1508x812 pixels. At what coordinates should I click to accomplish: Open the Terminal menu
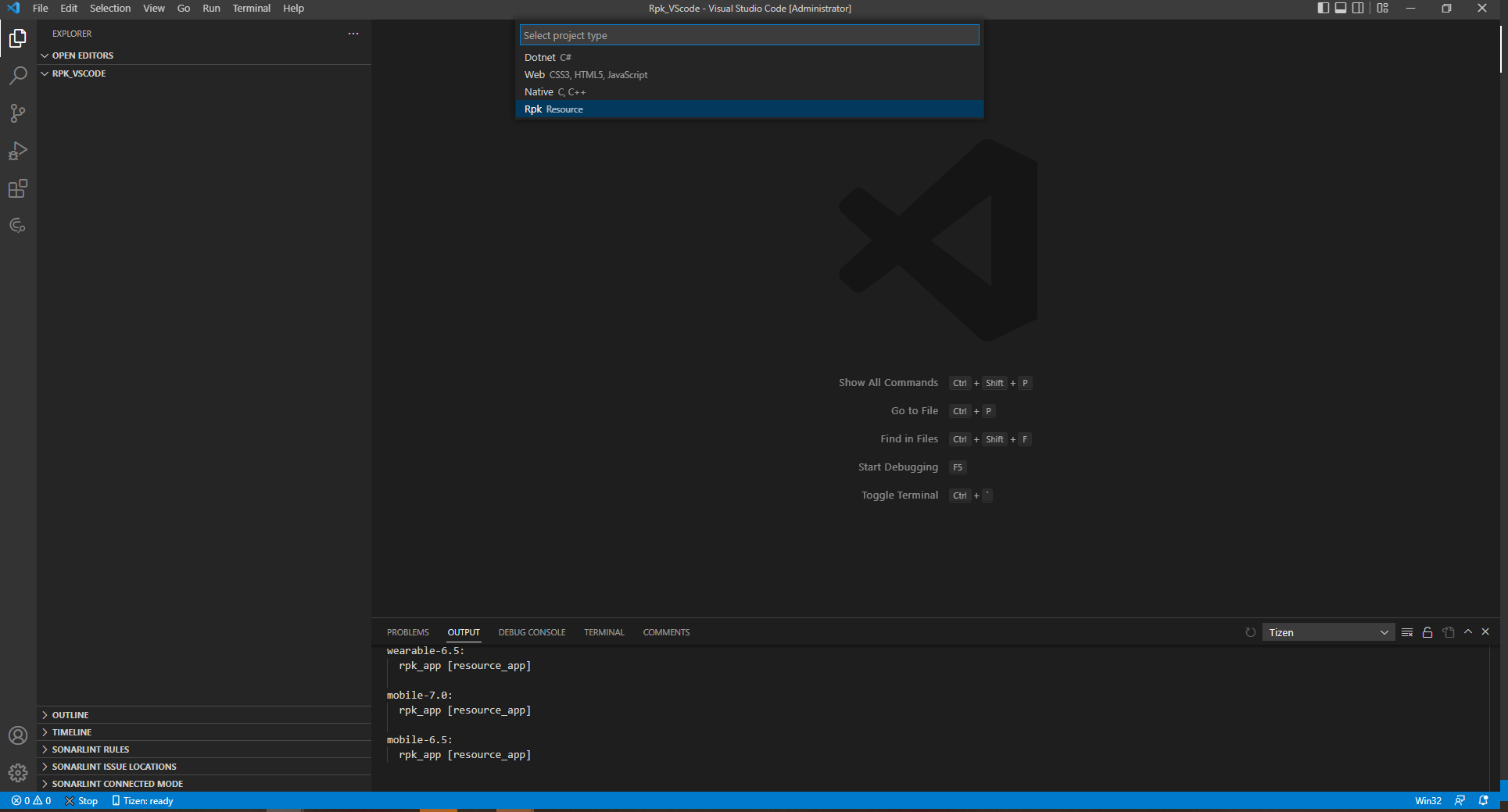coord(251,8)
